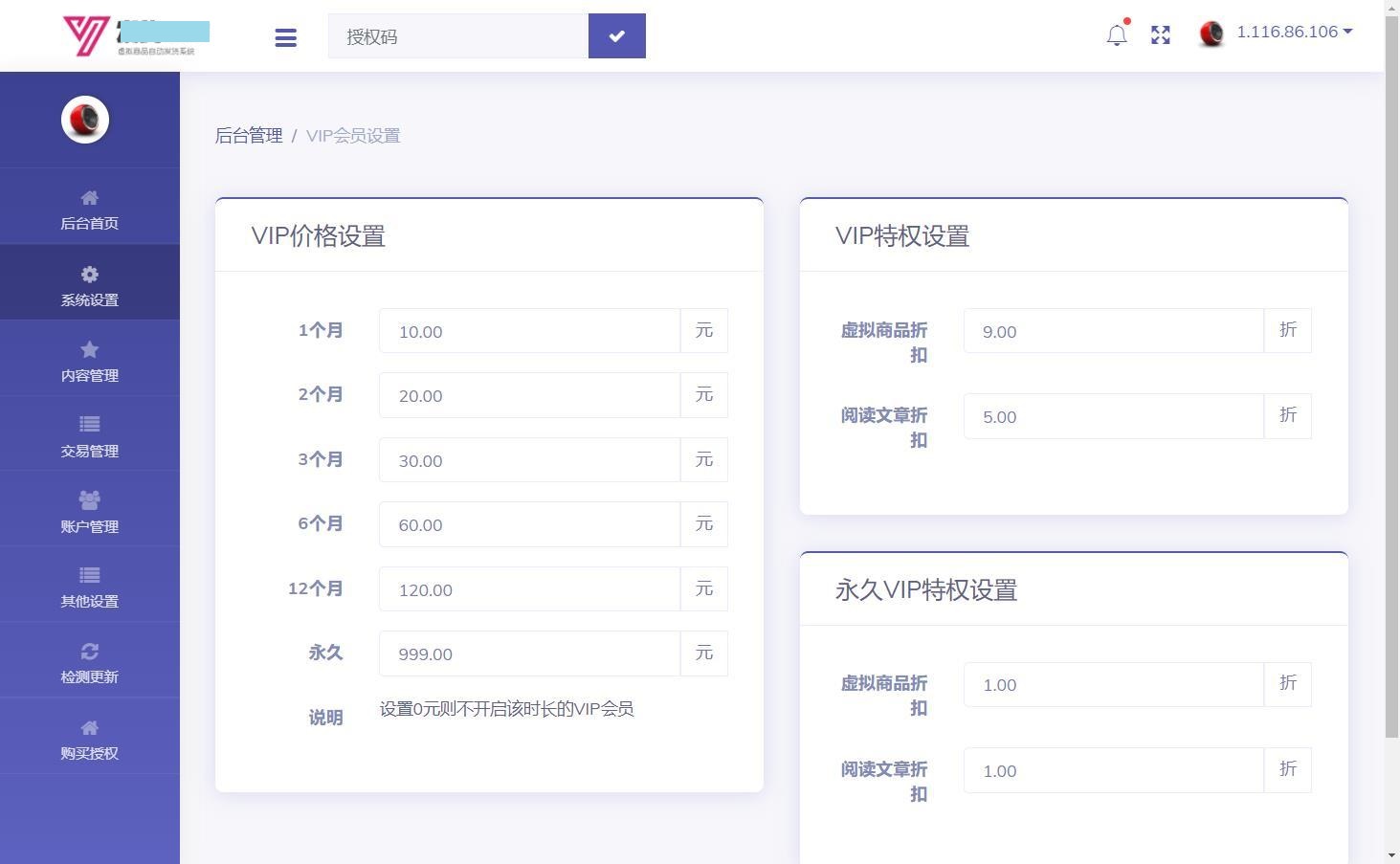This screenshot has width=1400, height=864.
Task: Select the 永久 price input showing 999.00
Action: click(x=529, y=654)
